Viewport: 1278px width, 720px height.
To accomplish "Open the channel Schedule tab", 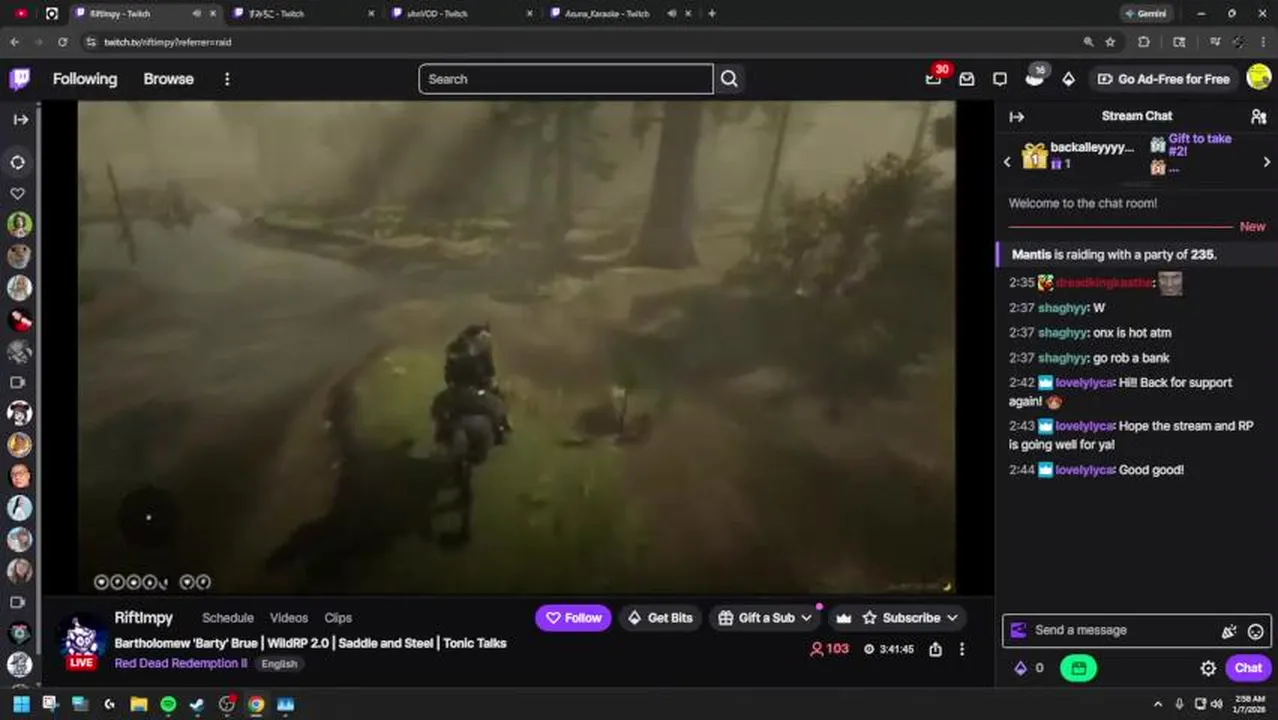I will click(x=228, y=618).
